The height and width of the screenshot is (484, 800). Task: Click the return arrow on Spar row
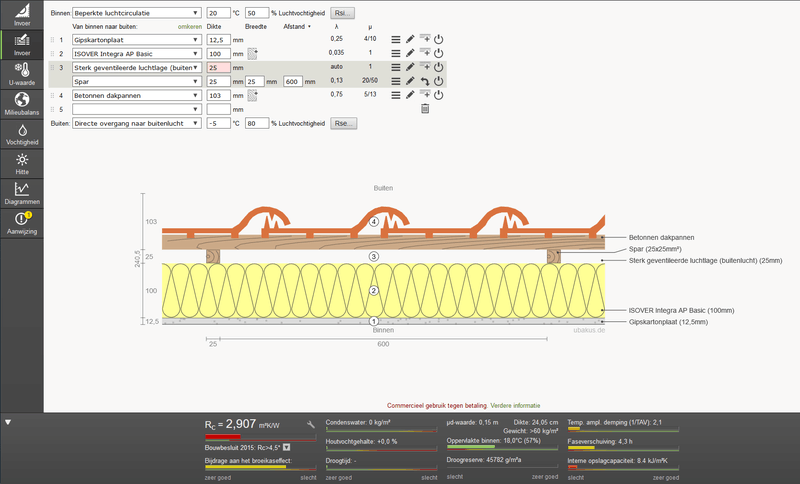424,81
